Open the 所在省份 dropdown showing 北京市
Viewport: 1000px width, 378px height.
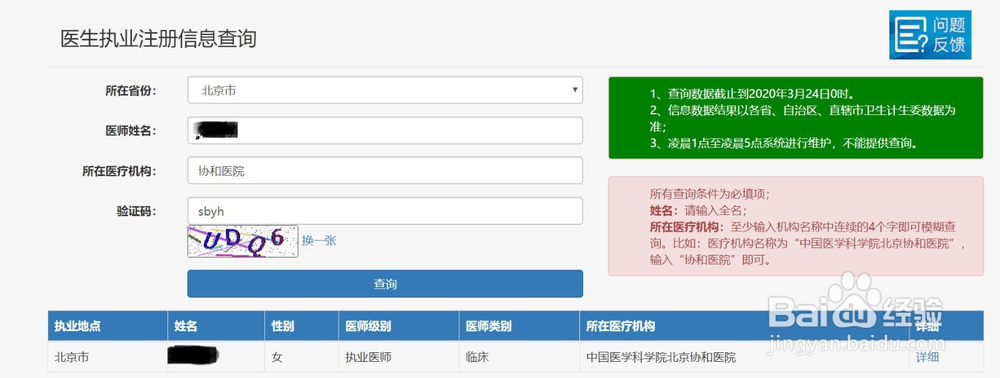tap(385, 91)
